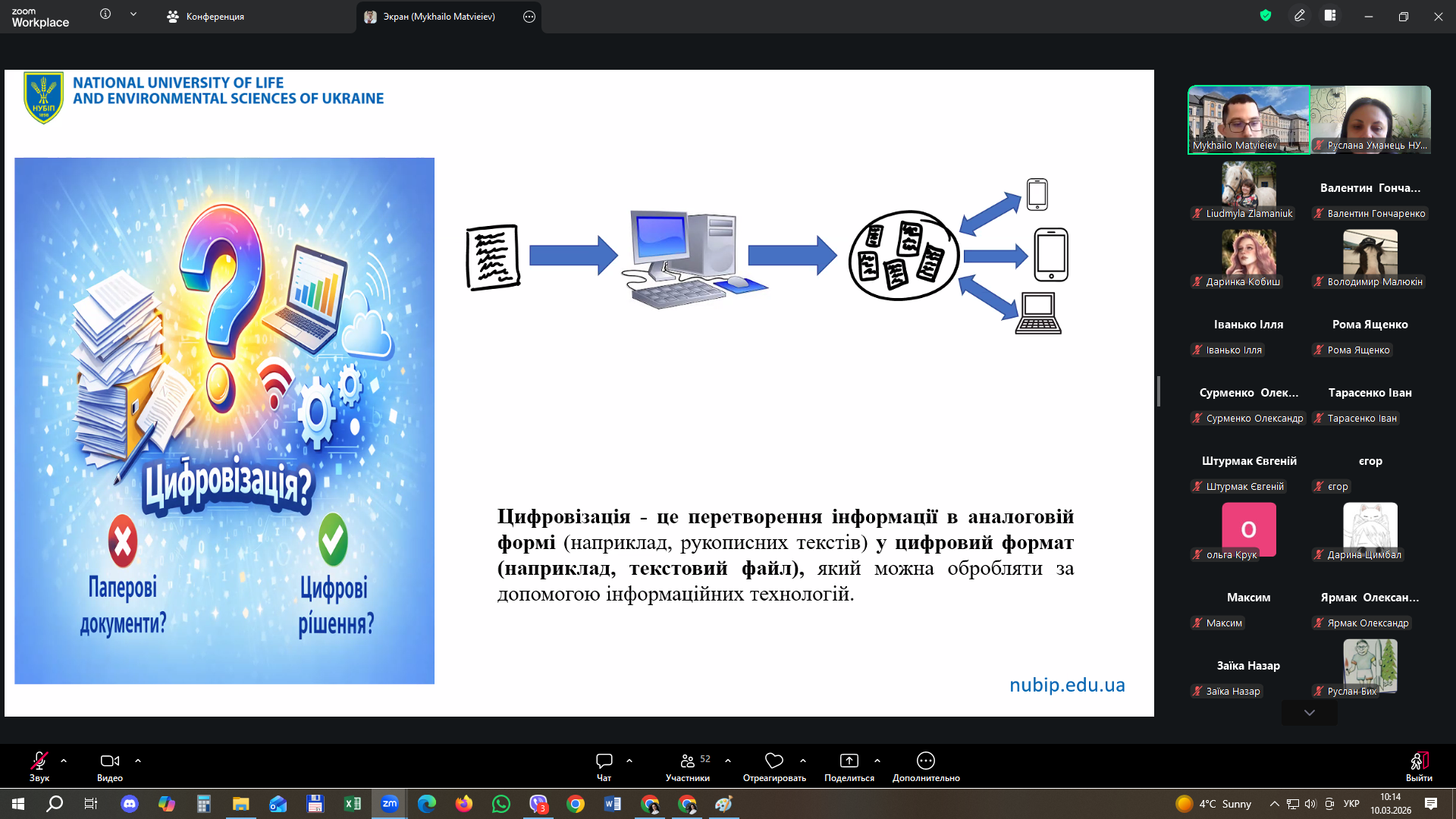
Task: Click the green encryption shield icon
Action: coord(1265,16)
